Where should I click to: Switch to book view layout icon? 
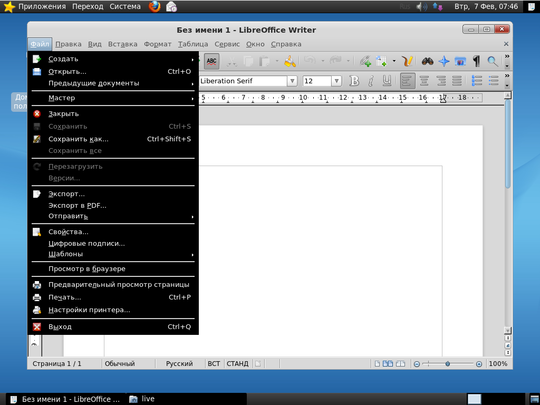tap(400, 364)
